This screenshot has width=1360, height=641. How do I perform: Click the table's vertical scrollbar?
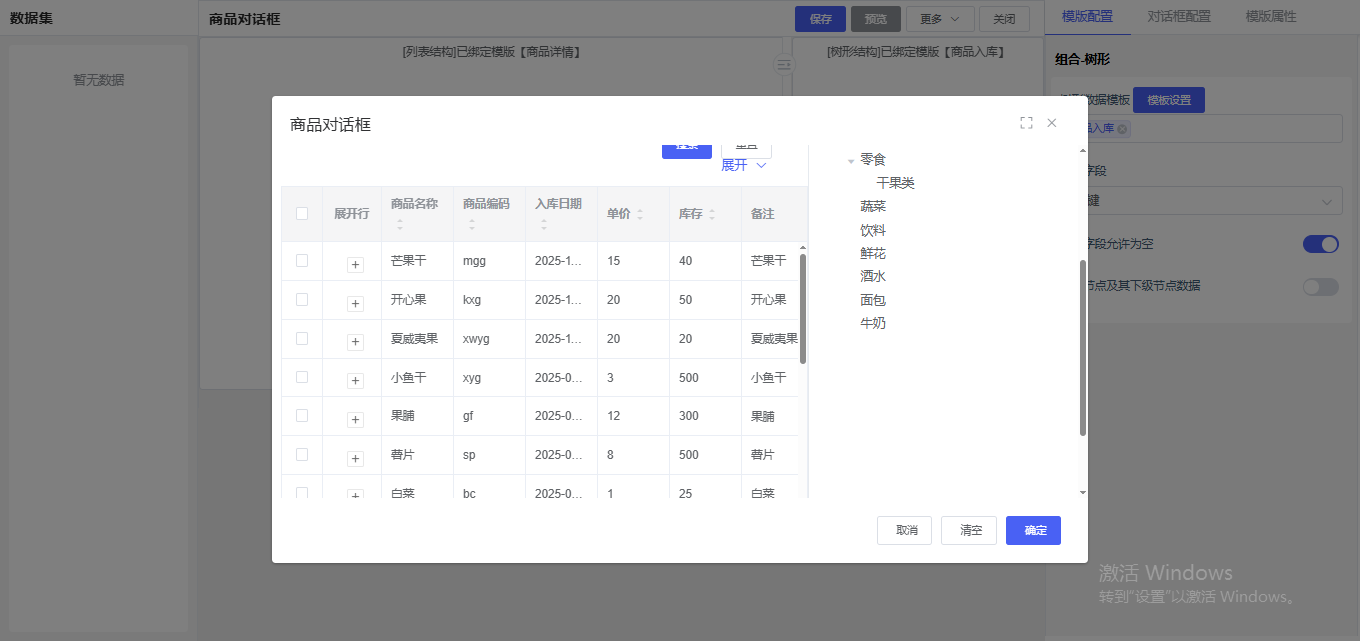coord(803,310)
